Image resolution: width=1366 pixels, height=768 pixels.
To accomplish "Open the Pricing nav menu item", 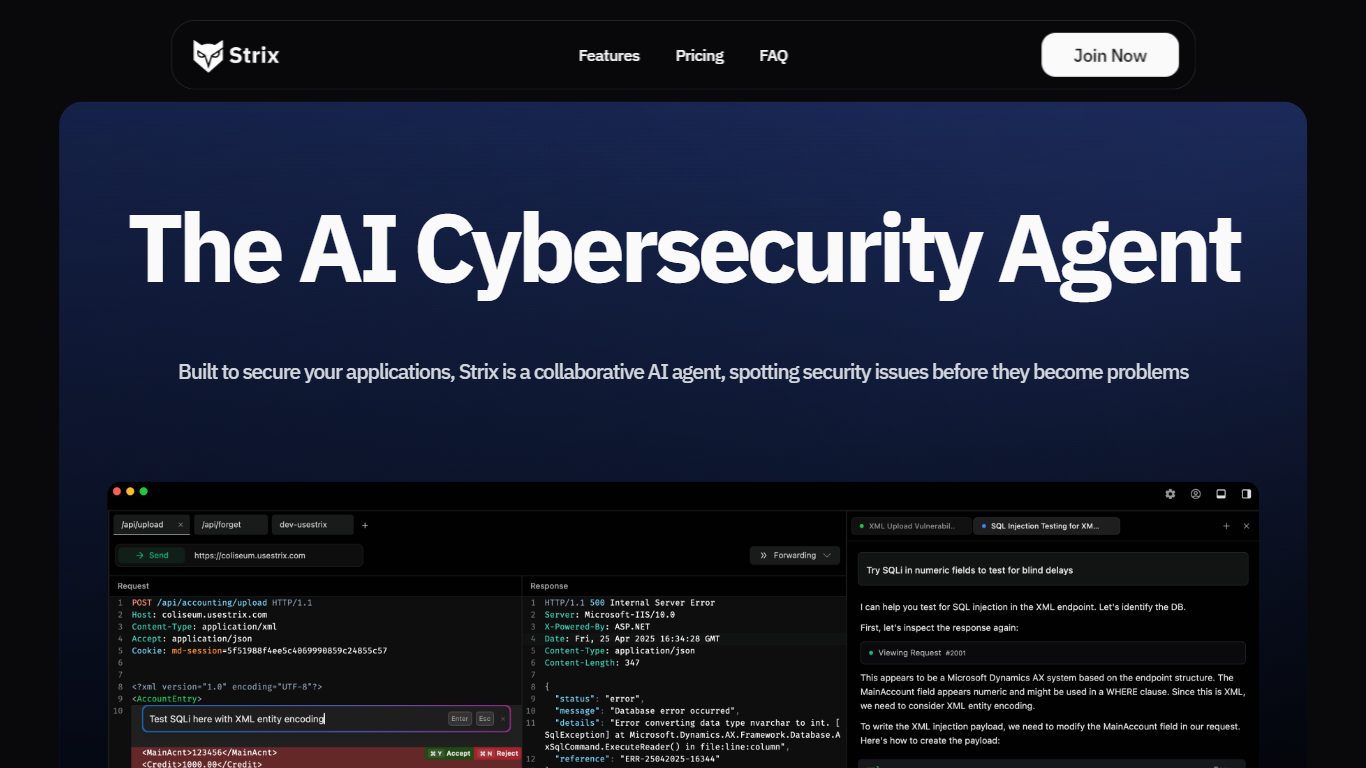I will click(700, 56).
